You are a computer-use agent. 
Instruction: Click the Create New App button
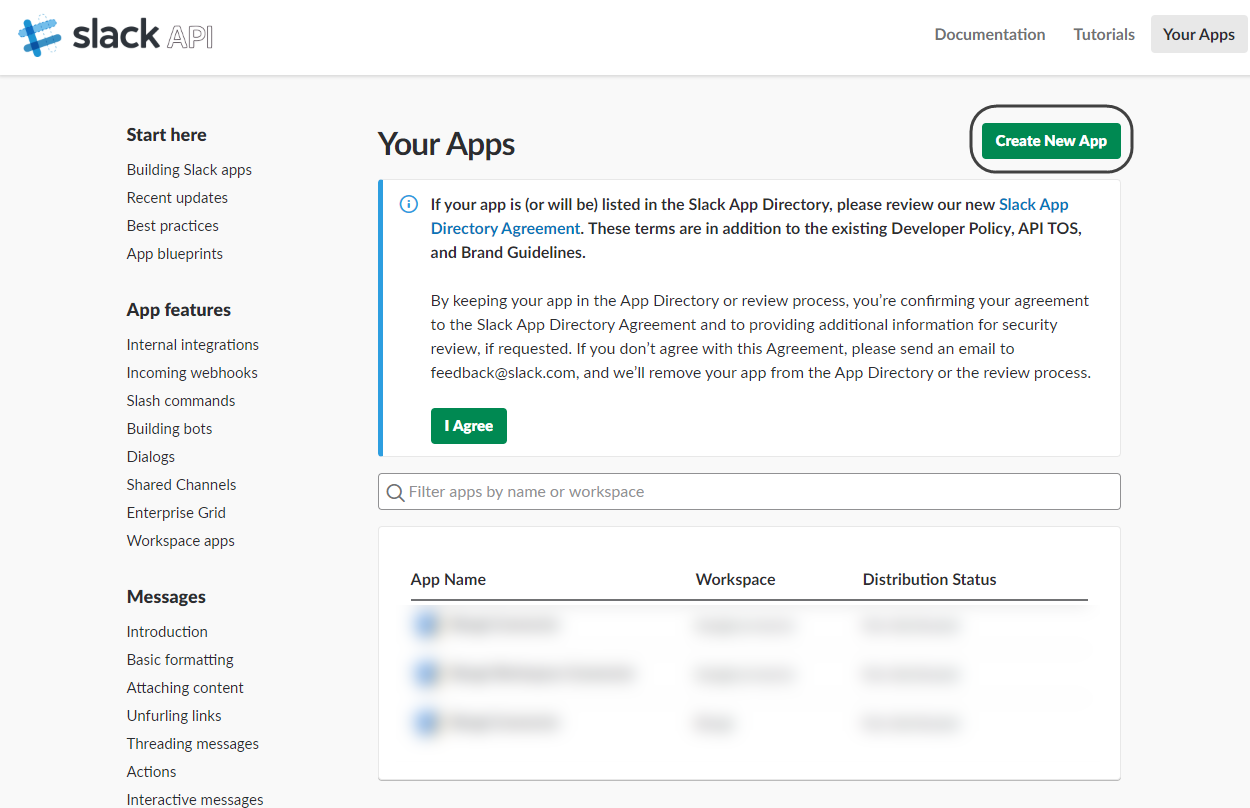tap(1051, 140)
